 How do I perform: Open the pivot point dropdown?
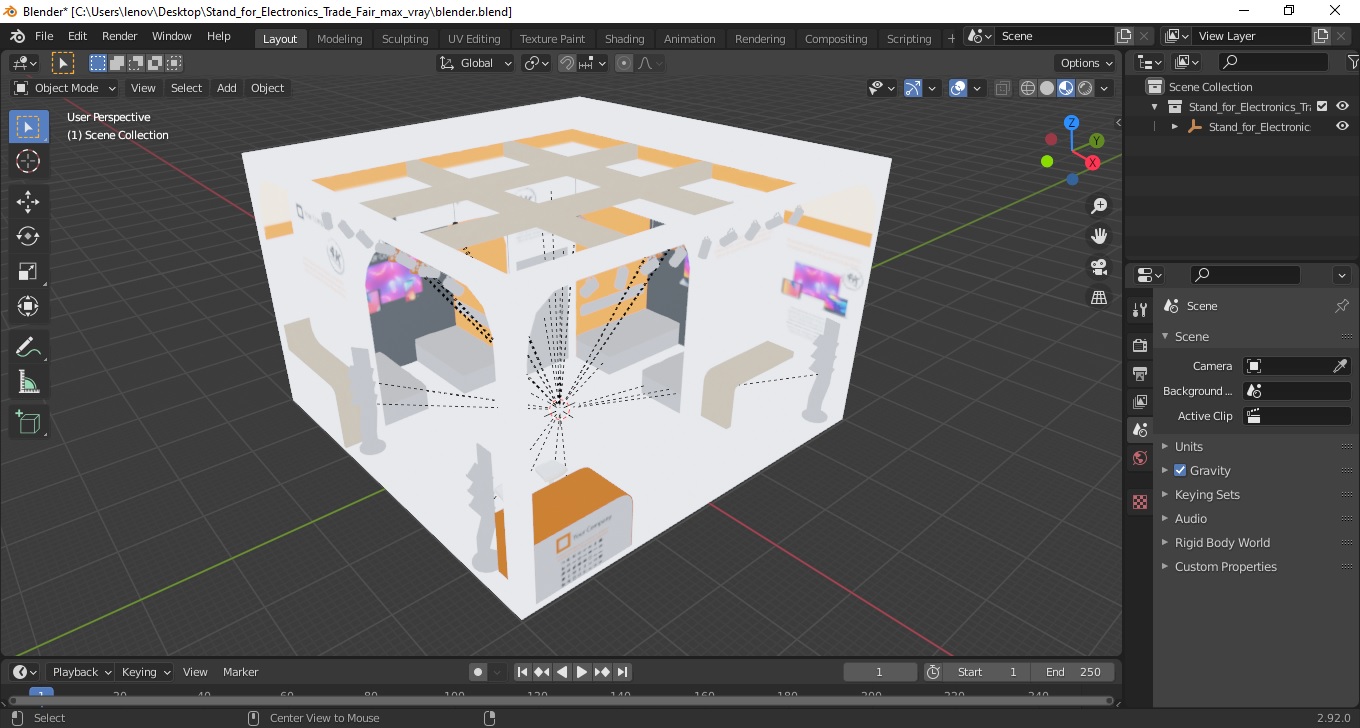pyautogui.click(x=537, y=63)
